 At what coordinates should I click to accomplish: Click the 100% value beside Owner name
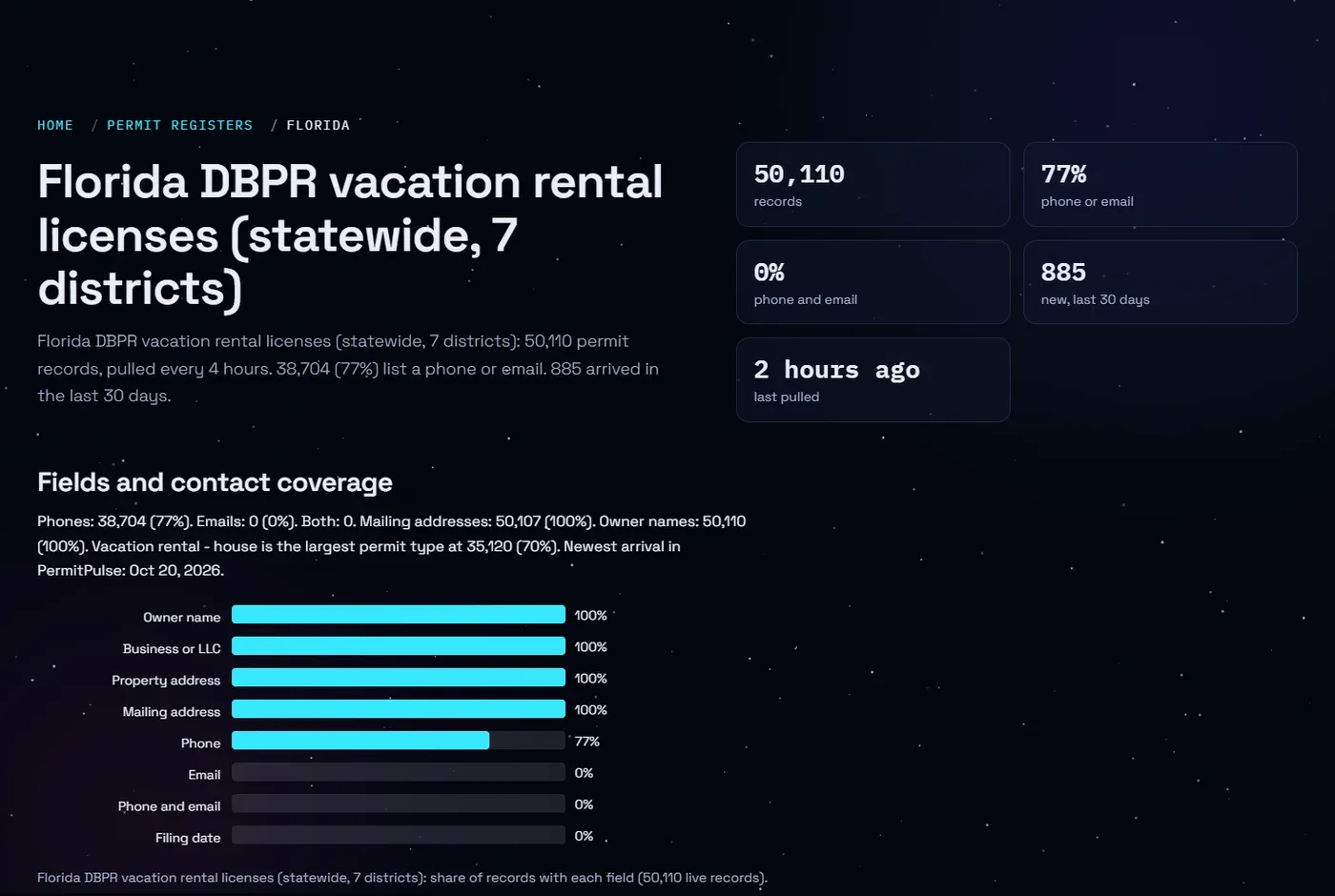[591, 615]
